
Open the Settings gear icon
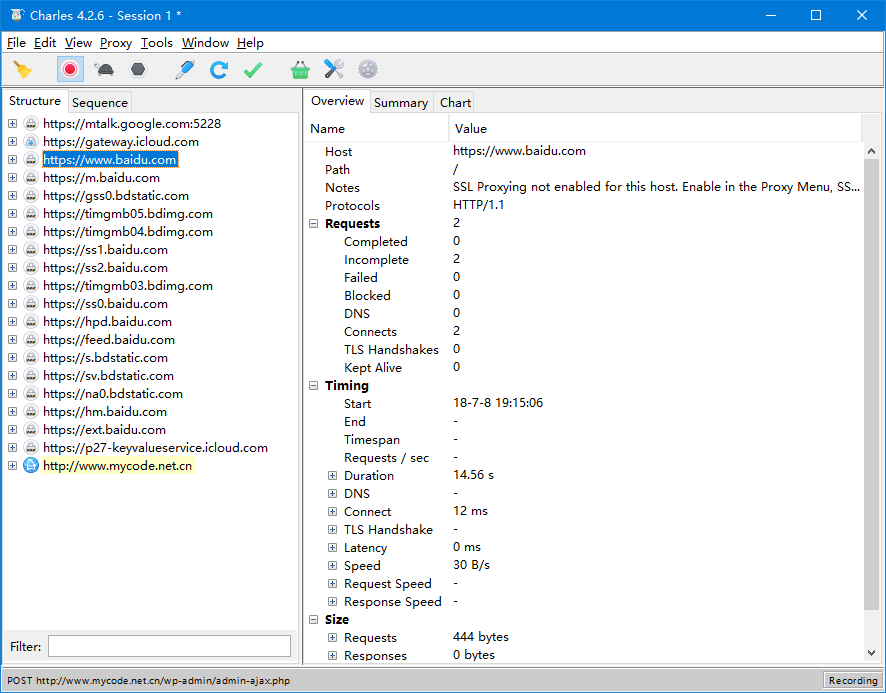tap(368, 70)
